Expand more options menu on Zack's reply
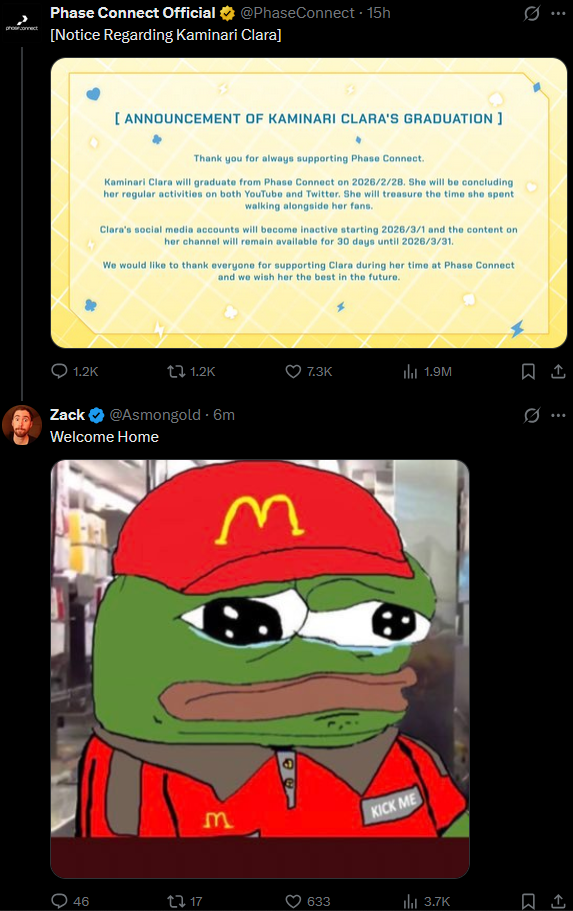The height and width of the screenshot is (911, 573). [x=558, y=415]
